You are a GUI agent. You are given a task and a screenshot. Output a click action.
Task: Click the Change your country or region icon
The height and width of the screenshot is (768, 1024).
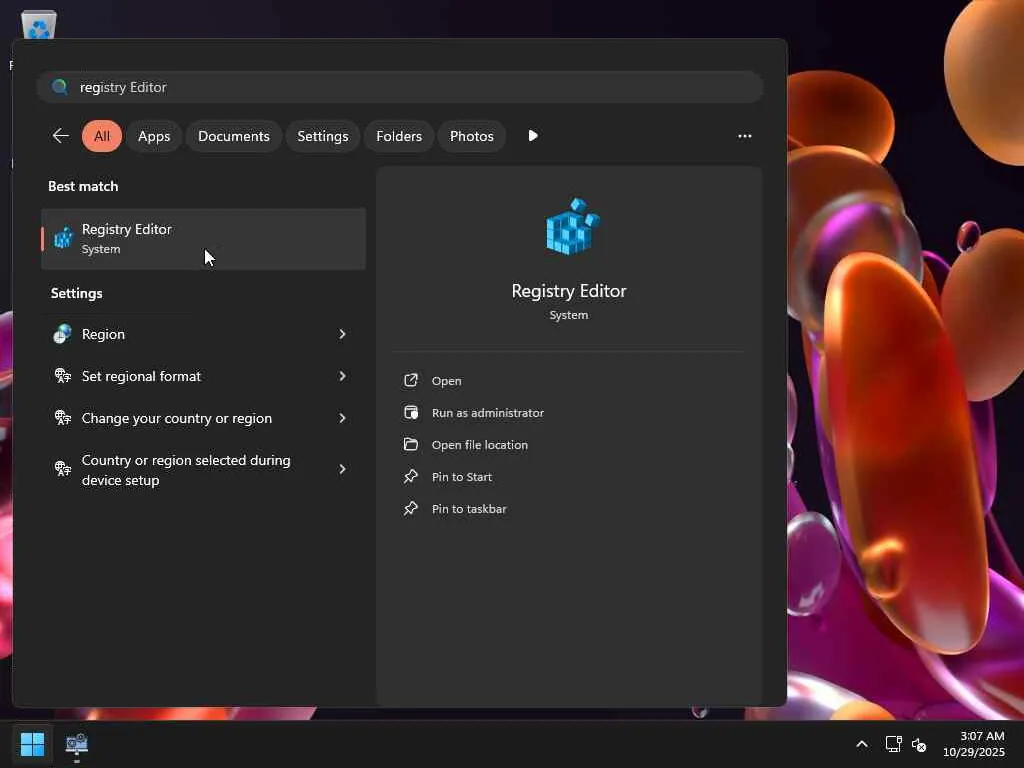click(x=63, y=418)
